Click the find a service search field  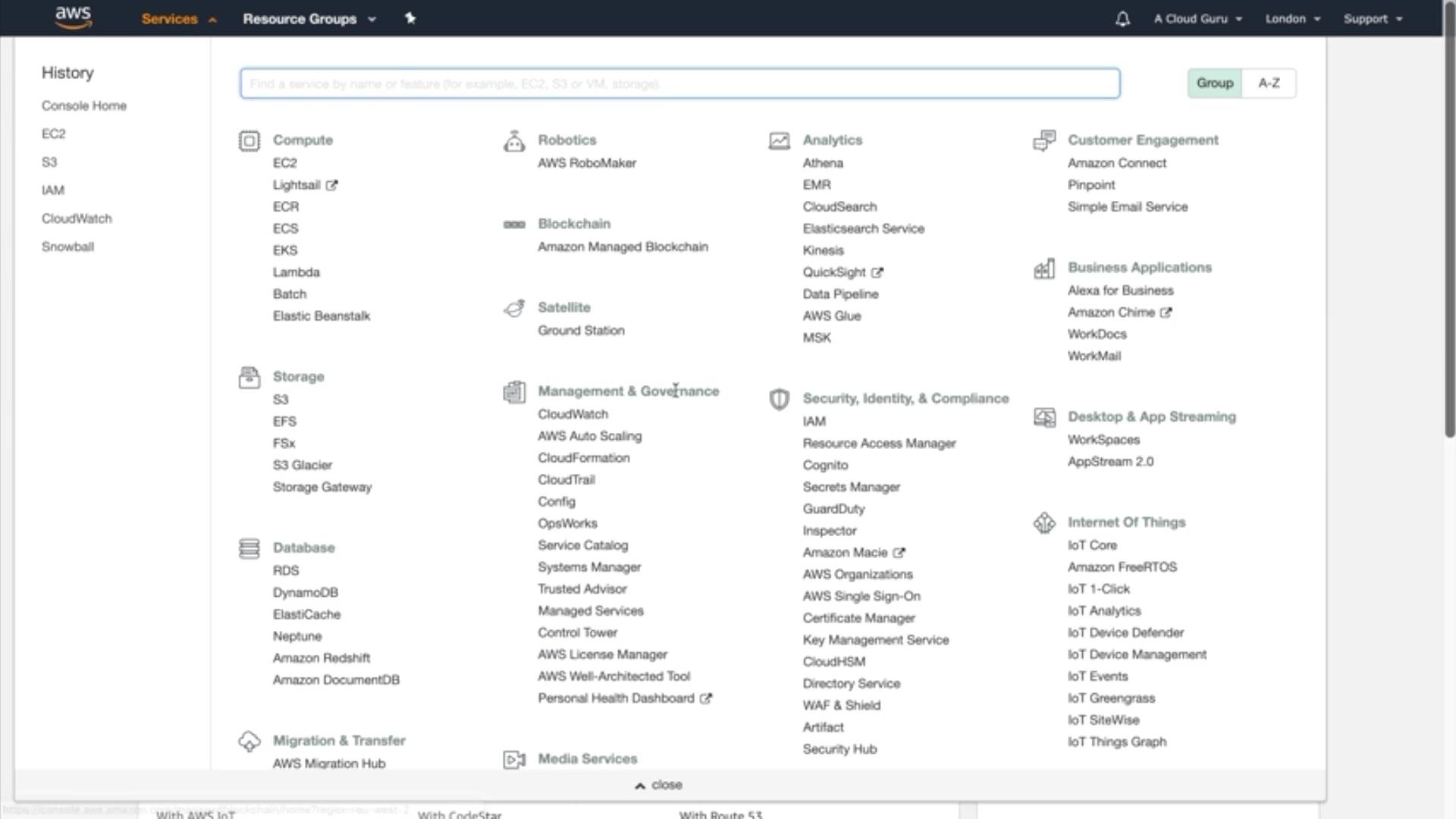(679, 83)
